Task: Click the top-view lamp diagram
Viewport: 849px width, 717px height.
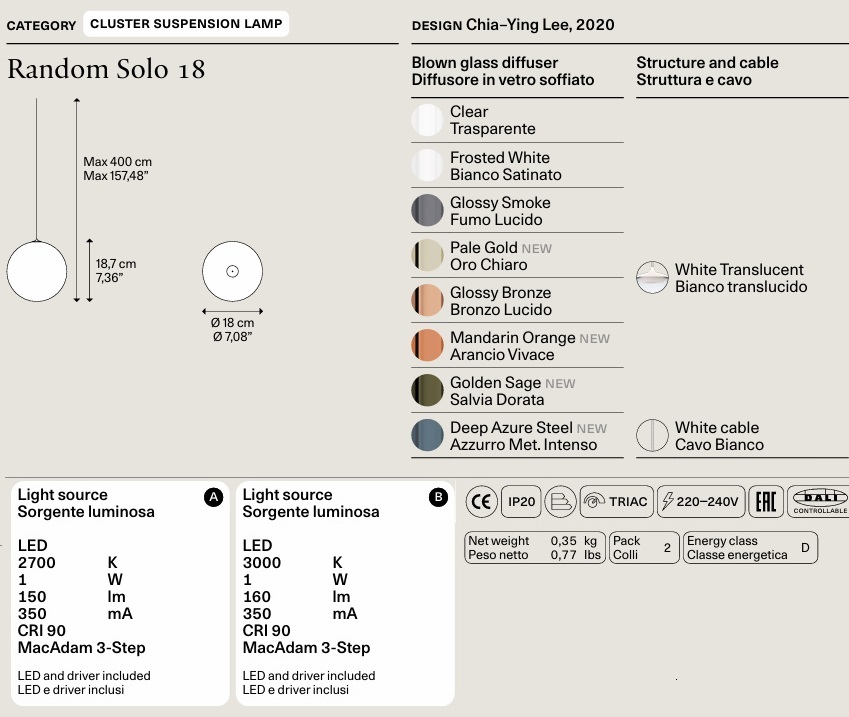Action: [x=232, y=271]
